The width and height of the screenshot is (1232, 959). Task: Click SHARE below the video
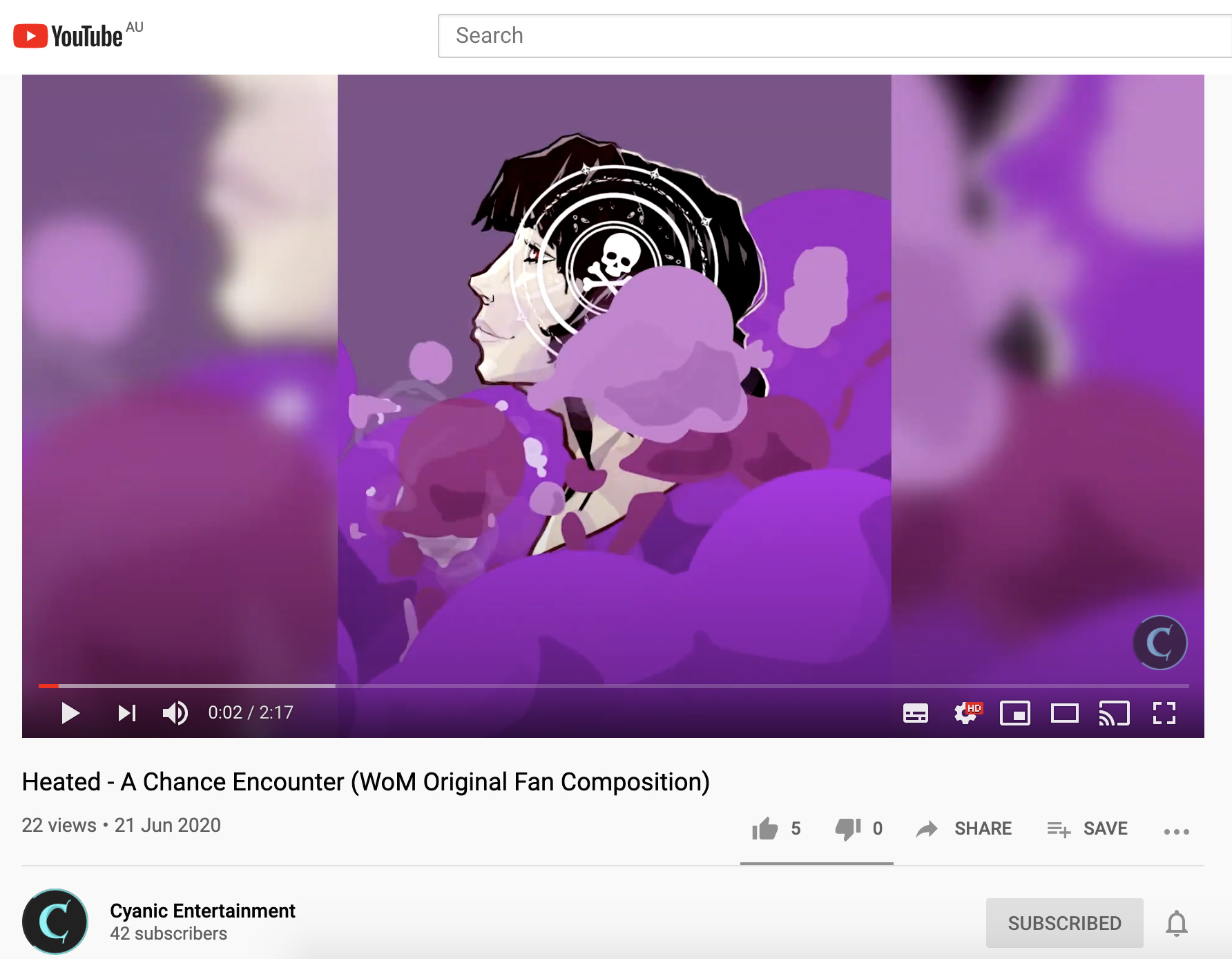[964, 828]
